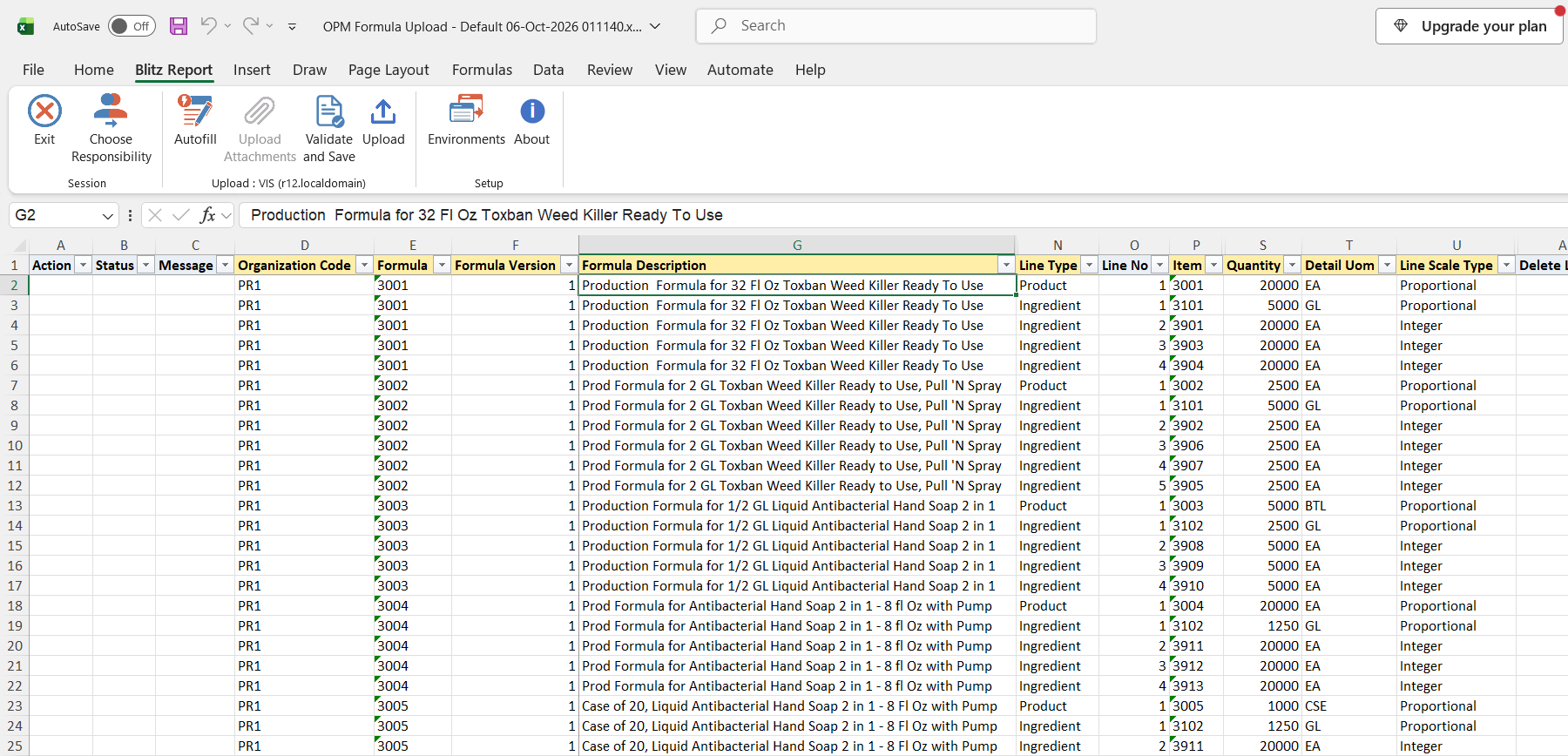Click the Insert Function fx icon
The height and width of the screenshot is (756, 1568).
pos(207,215)
